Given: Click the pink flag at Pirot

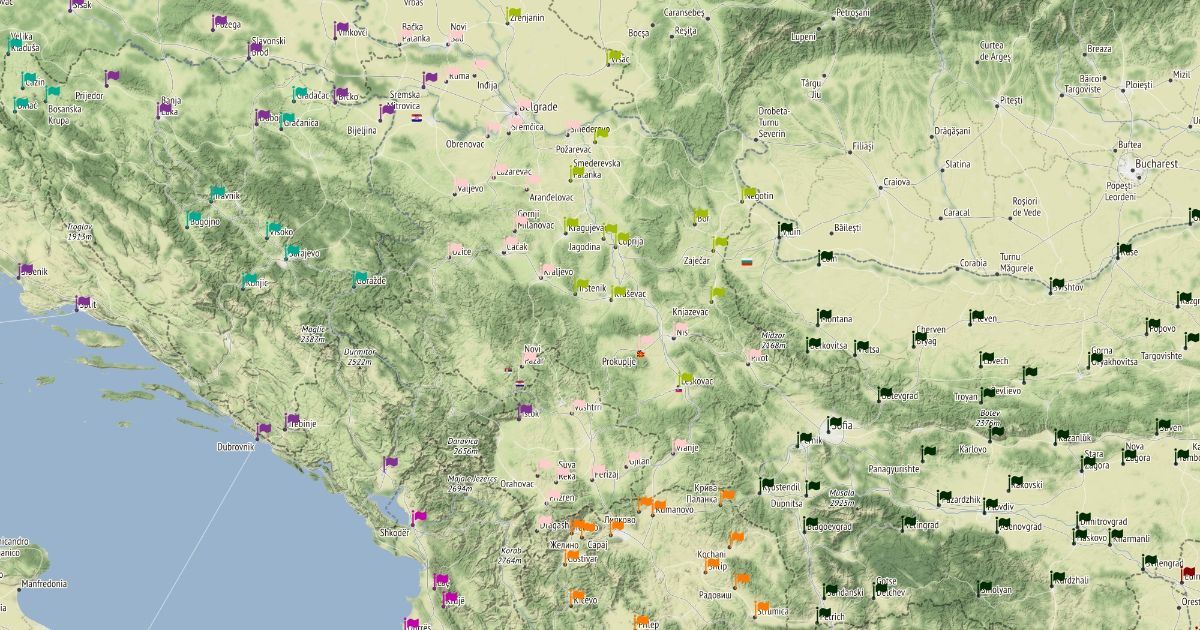Looking at the screenshot, I should click(x=754, y=355).
